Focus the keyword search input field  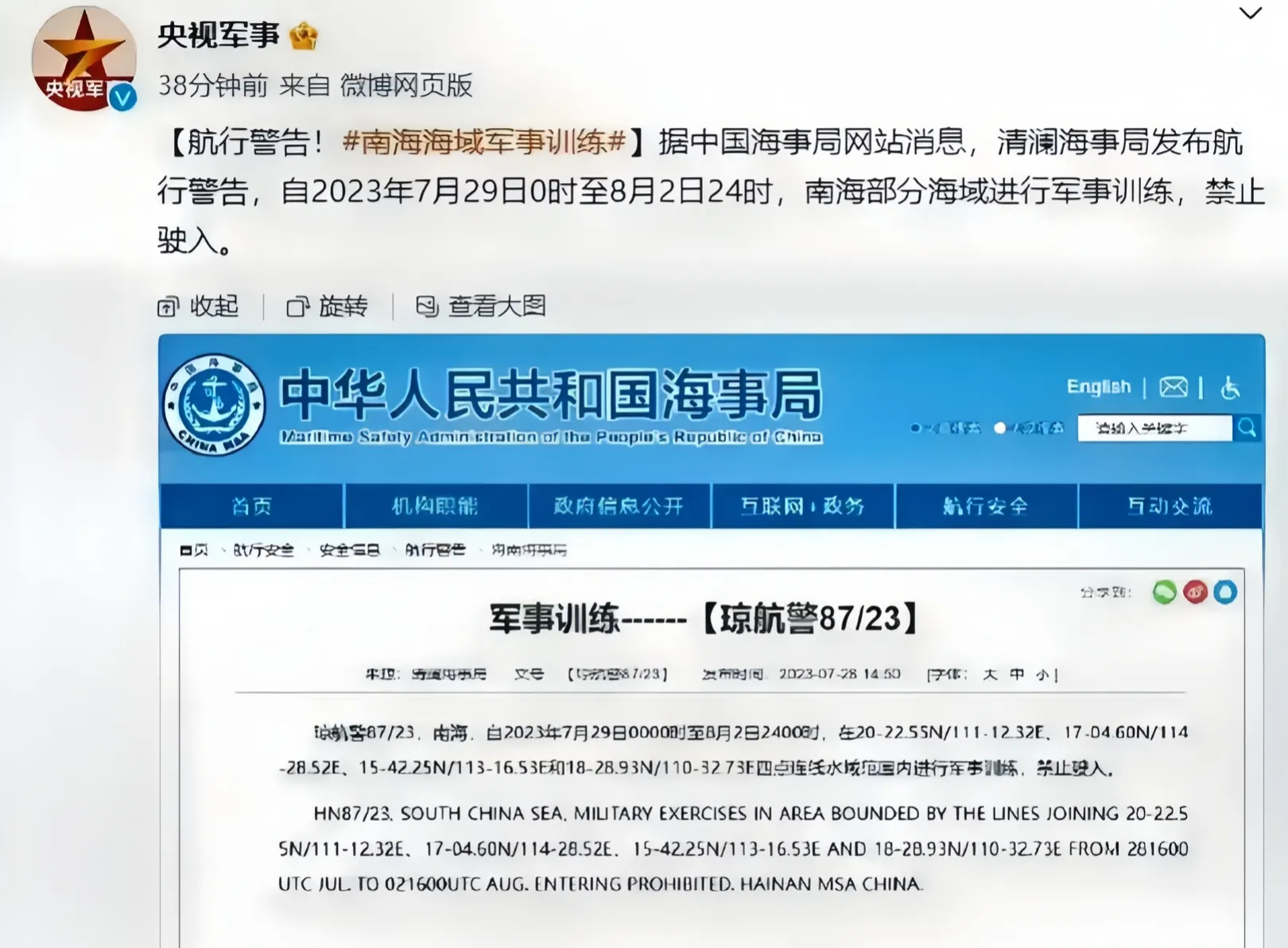coord(1155,428)
